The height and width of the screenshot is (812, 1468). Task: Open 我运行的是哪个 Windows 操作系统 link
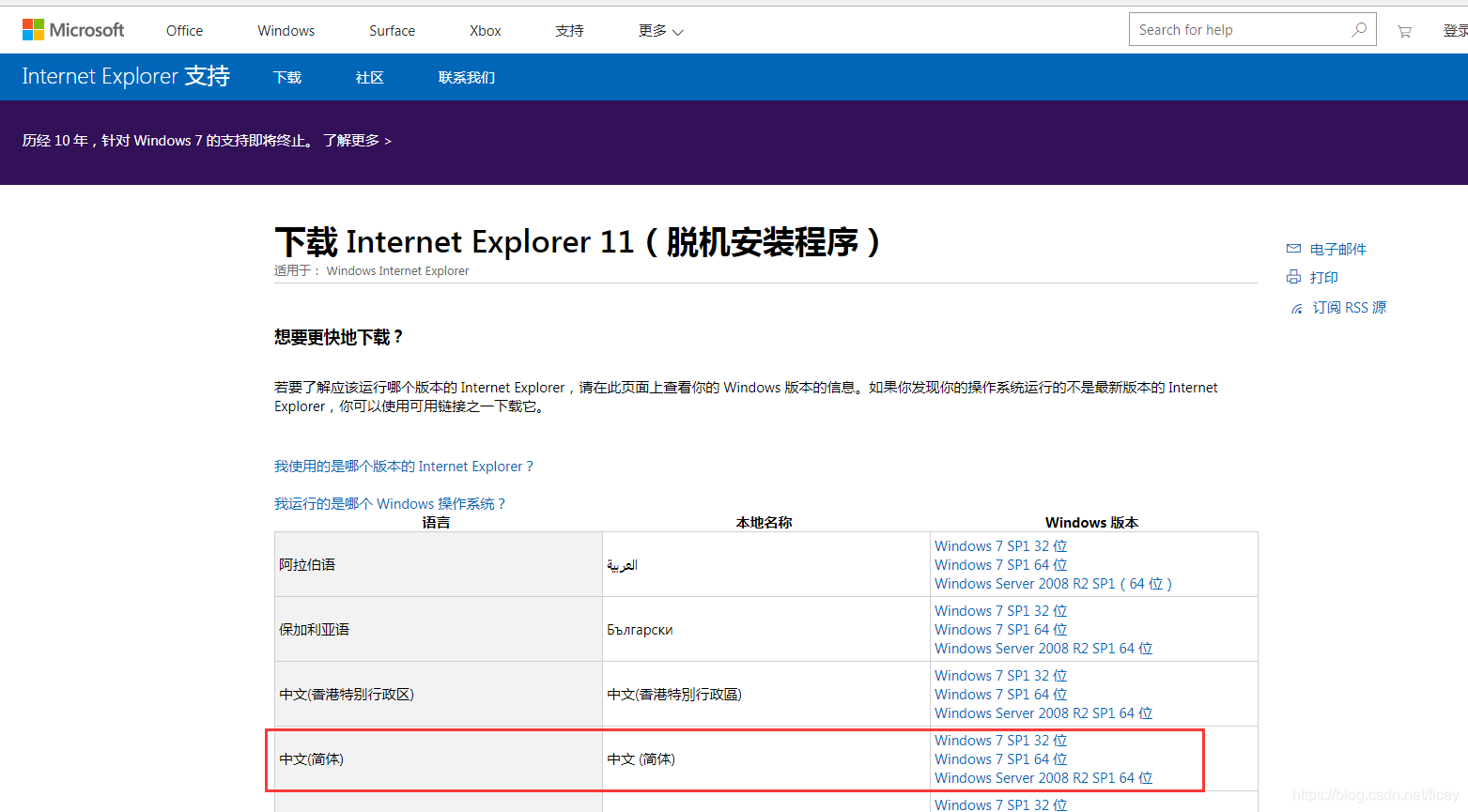390,504
